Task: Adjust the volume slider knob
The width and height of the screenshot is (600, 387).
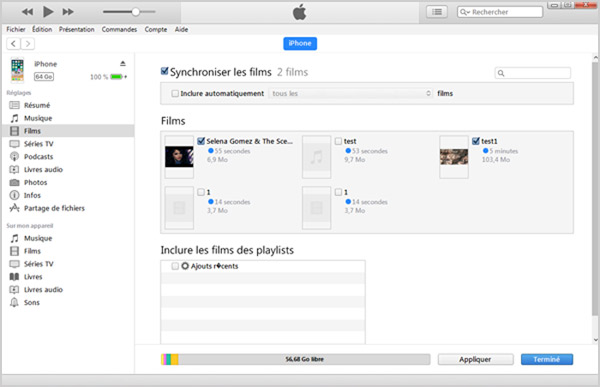Action: pos(135,12)
